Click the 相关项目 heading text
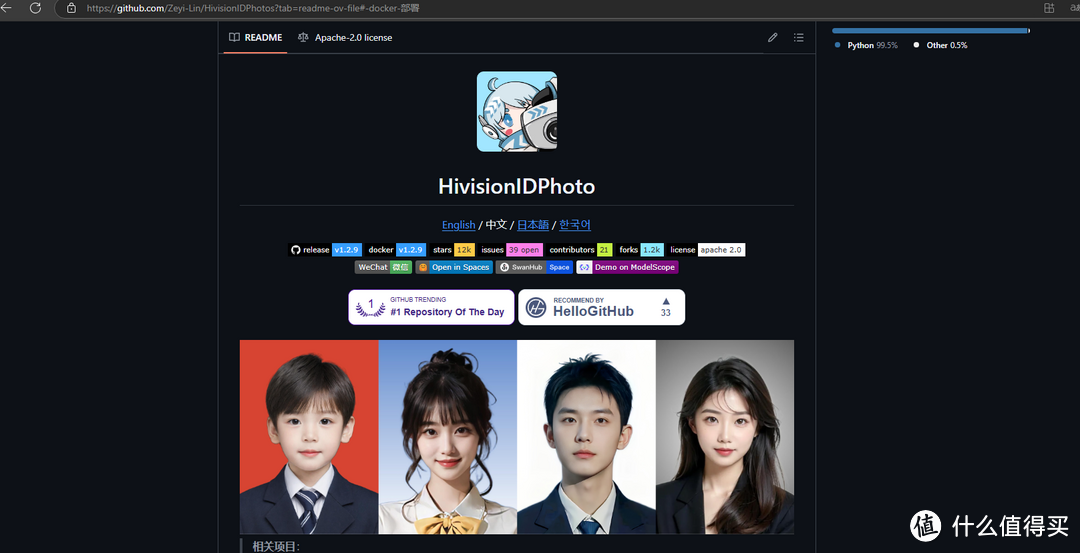 pyautogui.click(x=276, y=547)
